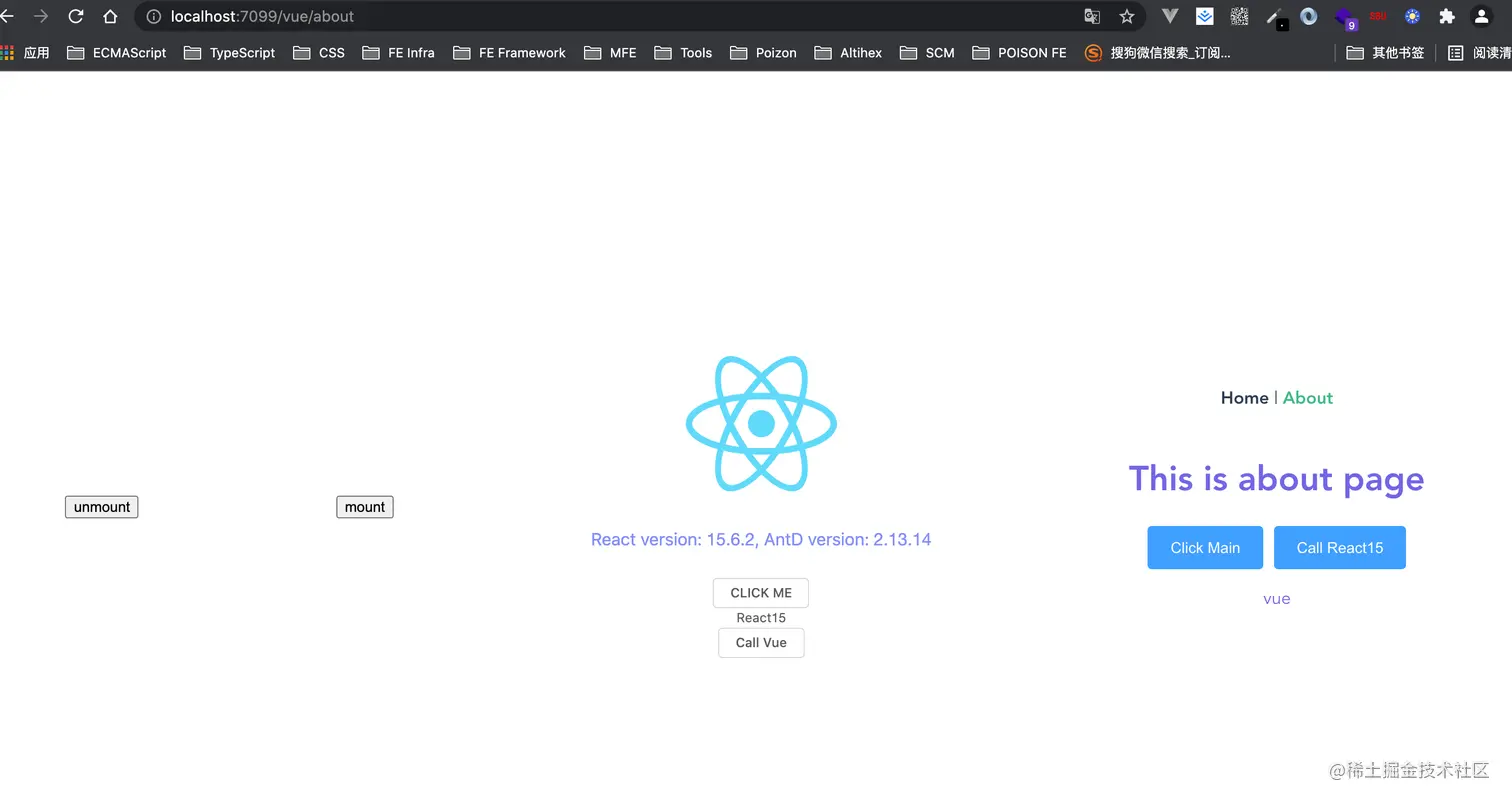This screenshot has height=803, width=1512.
Task: Navigate to the About link
Action: click(x=1308, y=398)
